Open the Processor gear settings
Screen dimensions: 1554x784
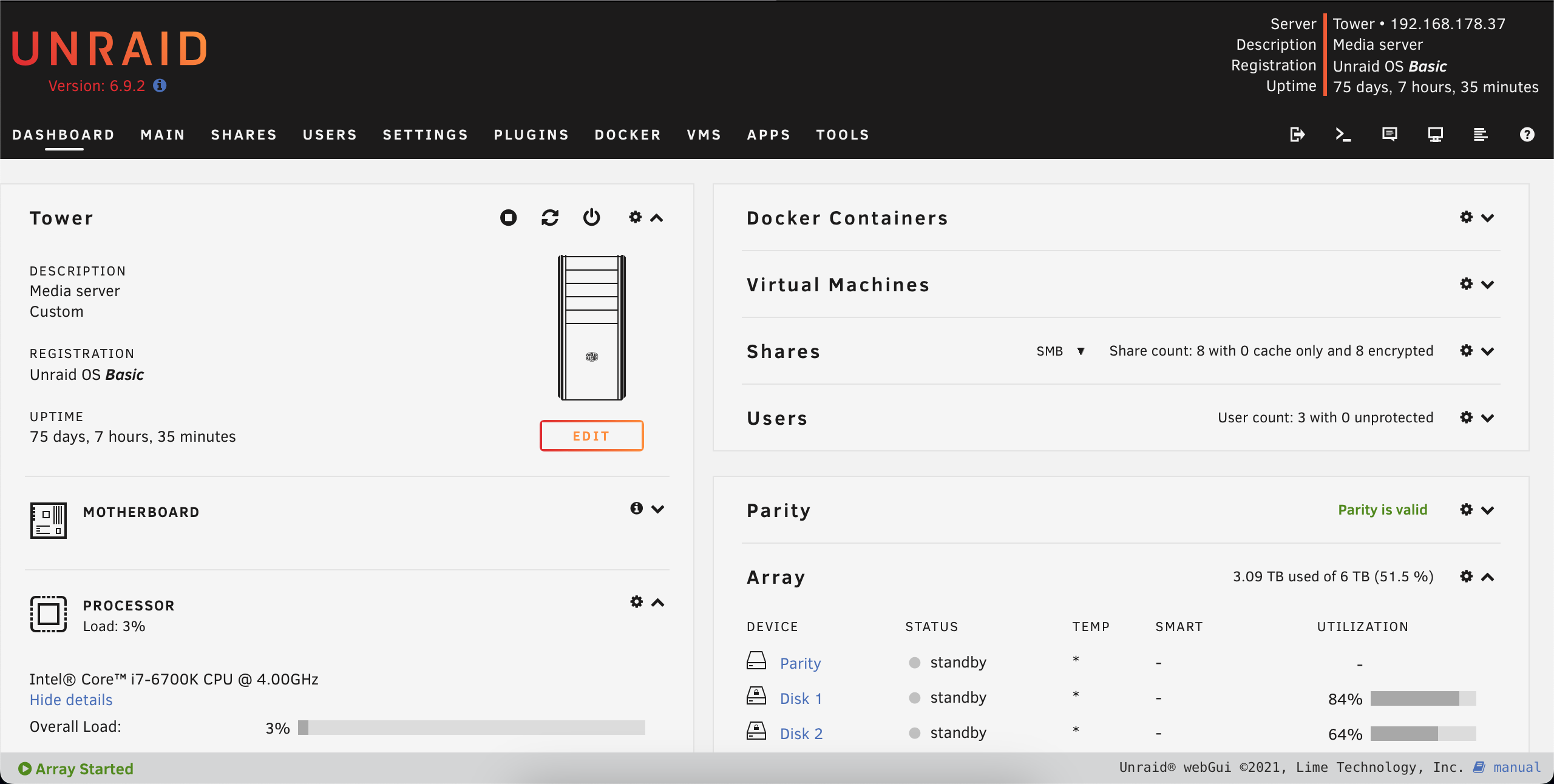click(x=636, y=601)
